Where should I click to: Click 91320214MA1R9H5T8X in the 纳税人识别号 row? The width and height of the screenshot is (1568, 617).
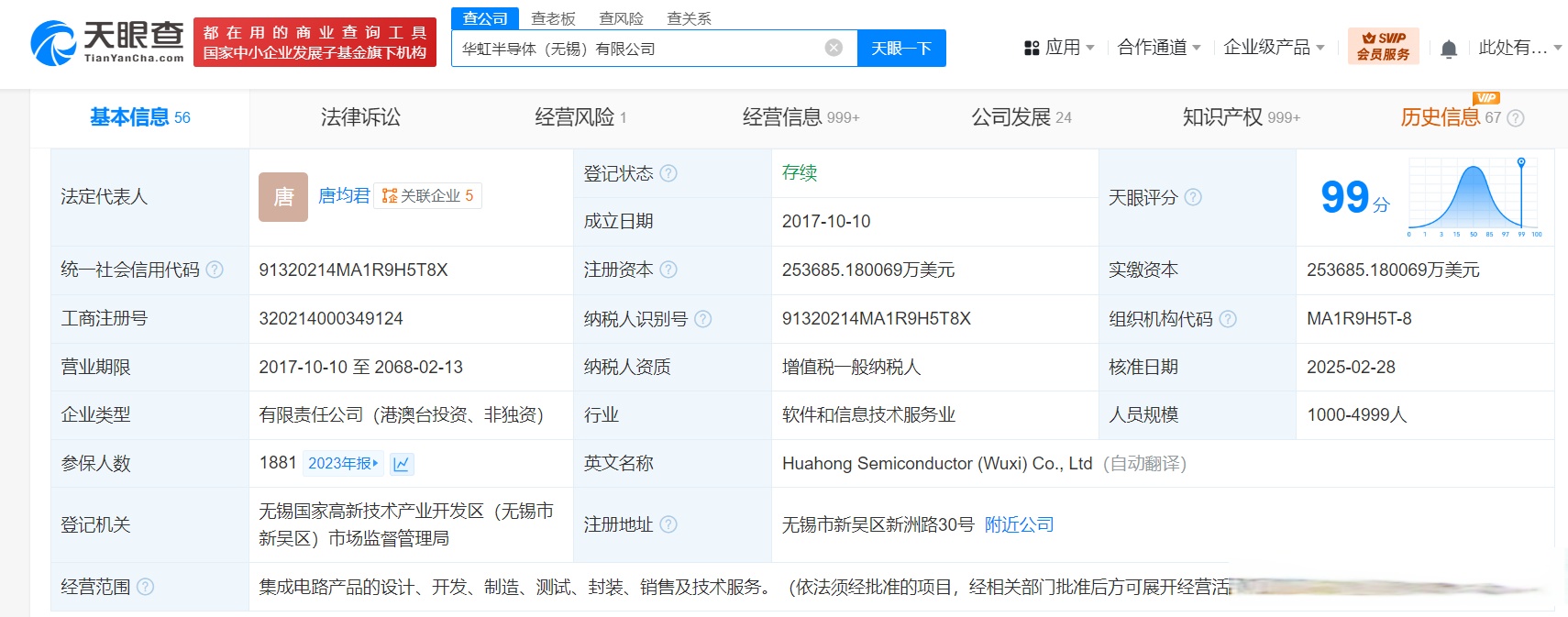pyautogui.click(x=877, y=319)
